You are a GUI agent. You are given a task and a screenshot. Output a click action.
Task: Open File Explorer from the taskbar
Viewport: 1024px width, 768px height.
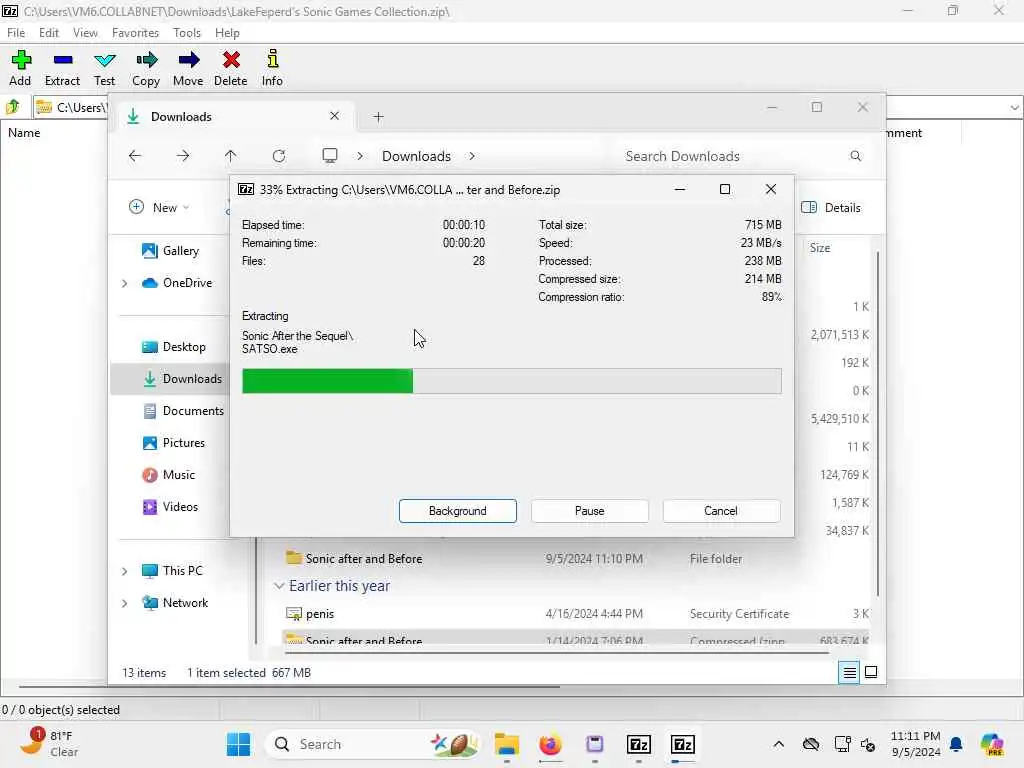click(507, 744)
